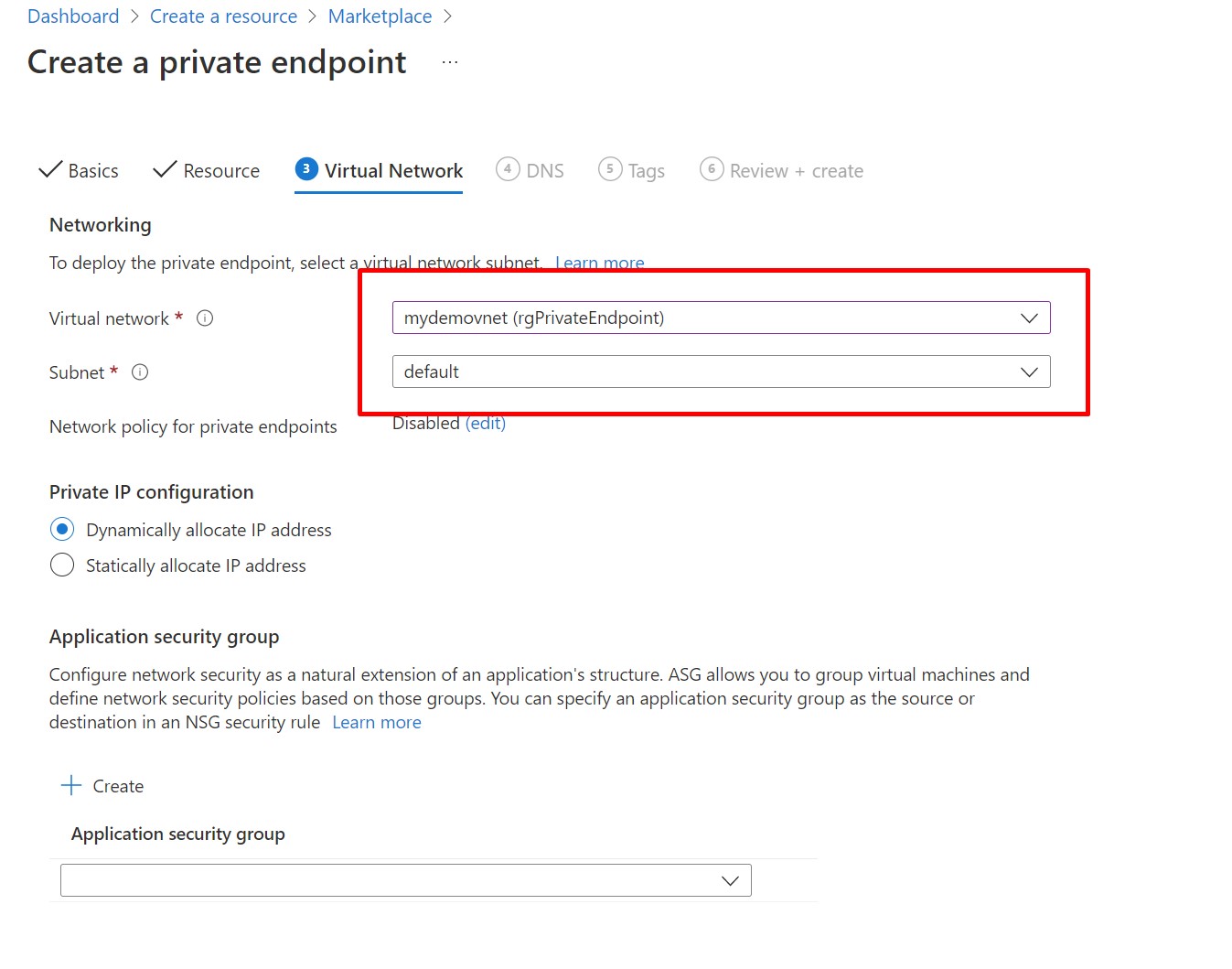1232x969 pixels.
Task: Switch to the Resource tab
Action: pos(220,171)
